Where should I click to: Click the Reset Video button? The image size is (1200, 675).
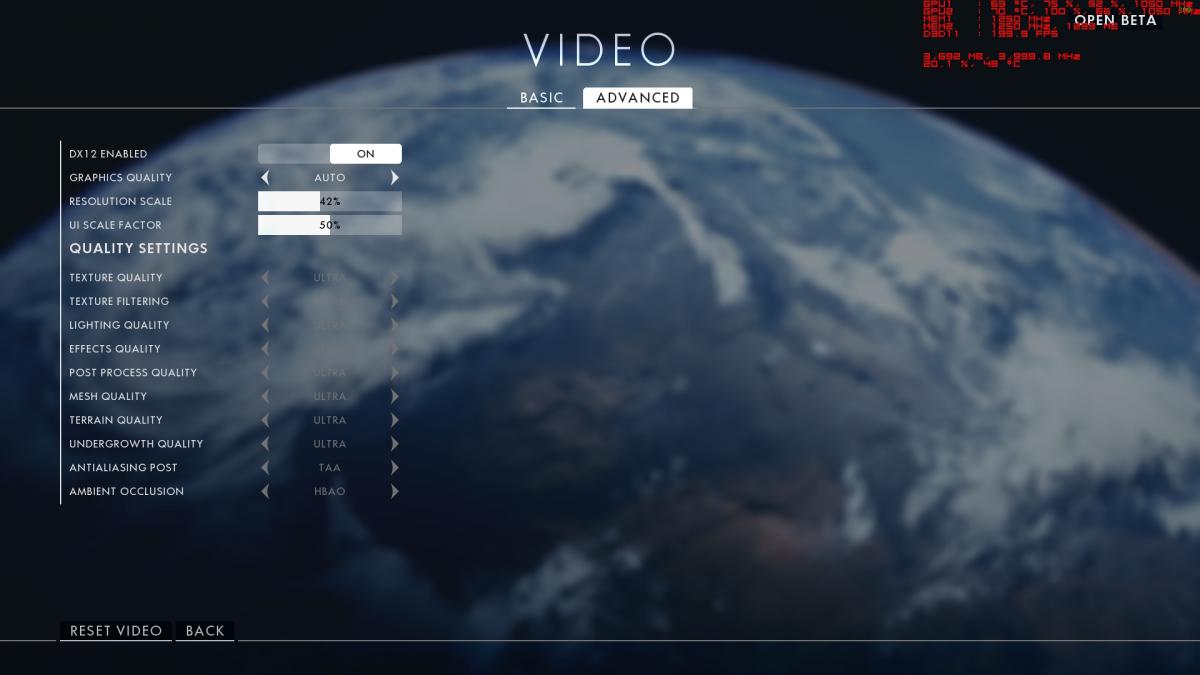(x=116, y=631)
